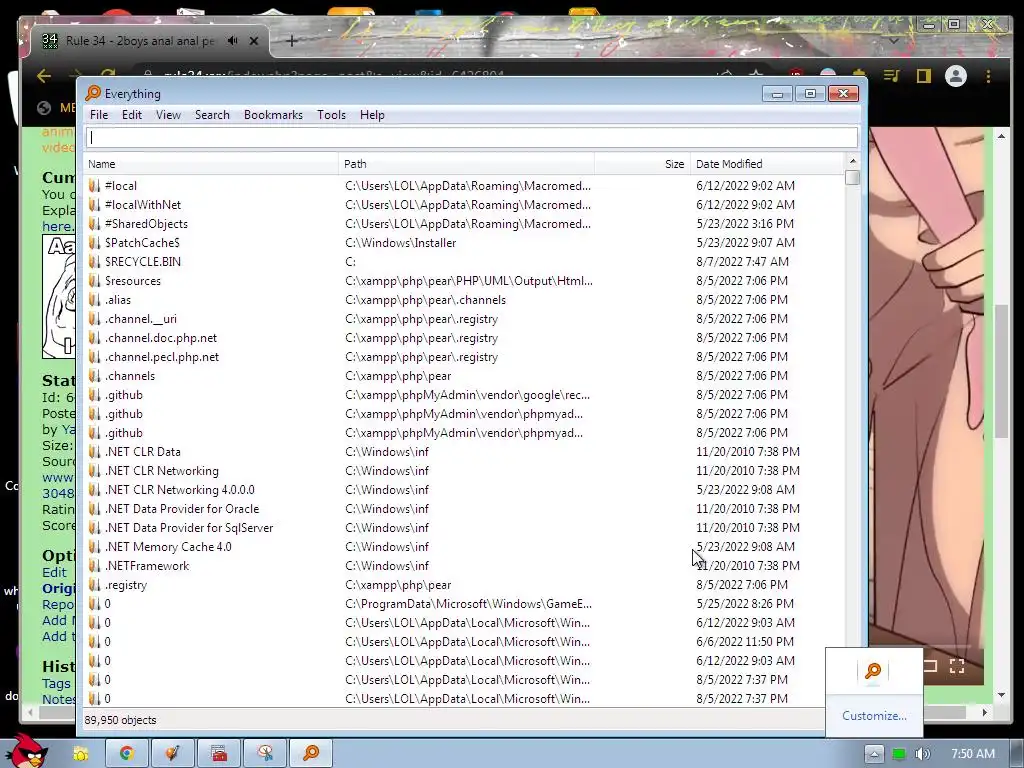Screen dimensions: 1024x768
Task: Select the .NET Memory Cache 4.0 row
Action: tap(464, 547)
